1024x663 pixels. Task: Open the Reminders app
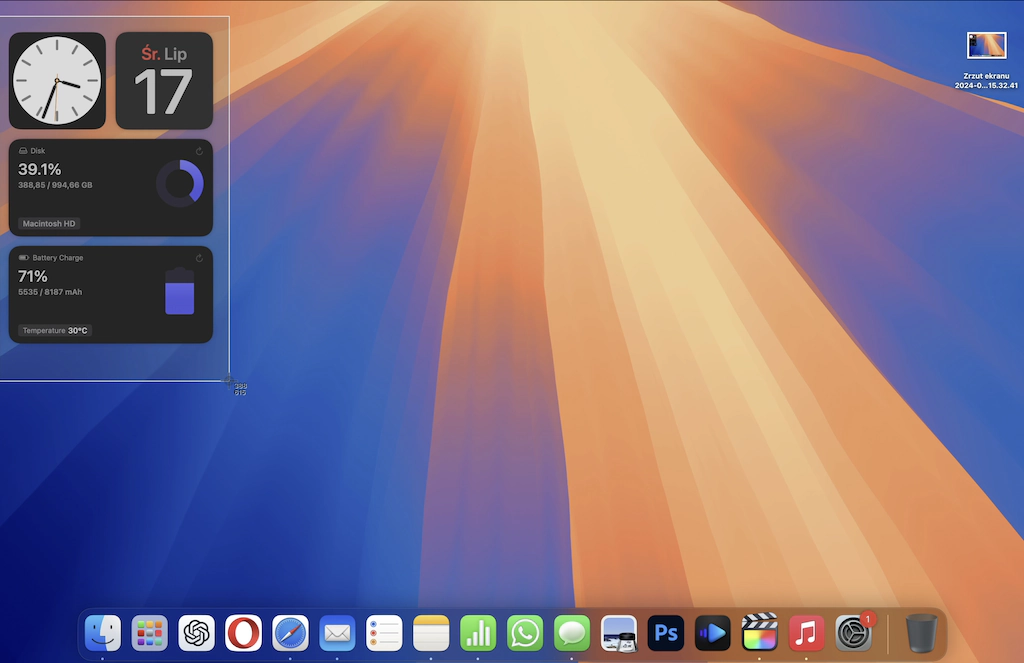tap(384, 633)
